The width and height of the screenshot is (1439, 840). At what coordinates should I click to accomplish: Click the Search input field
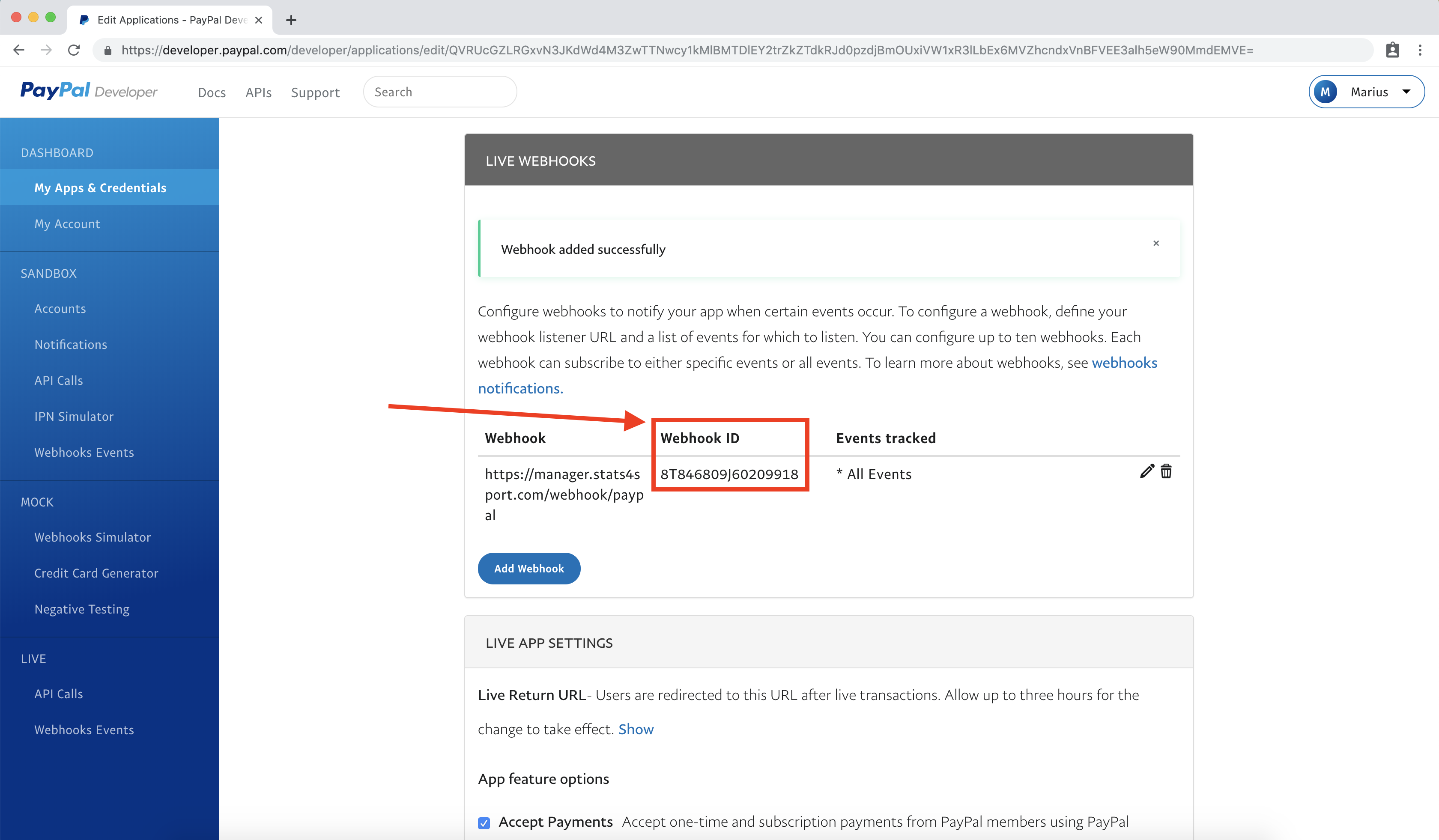click(x=440, y=92)
